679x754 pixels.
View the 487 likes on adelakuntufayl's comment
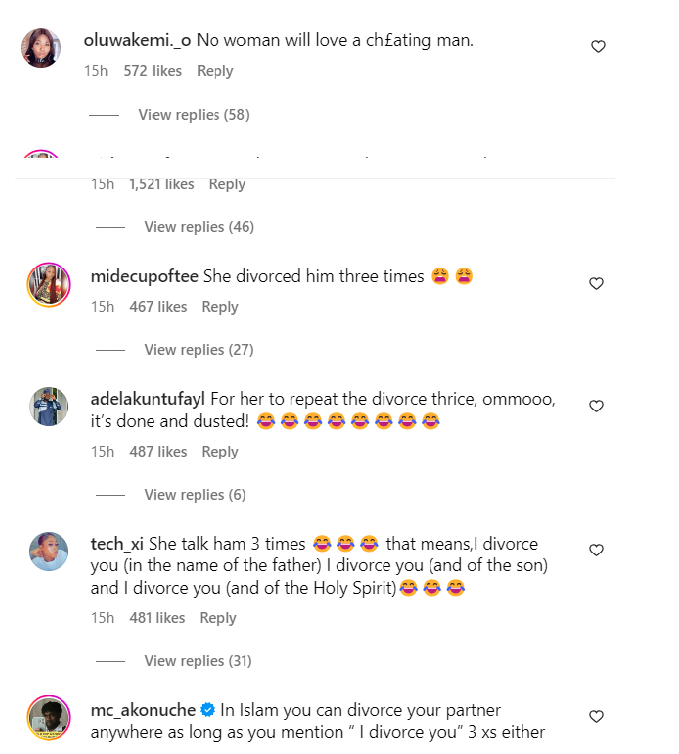pyautogui.click(x=158, y=452)
